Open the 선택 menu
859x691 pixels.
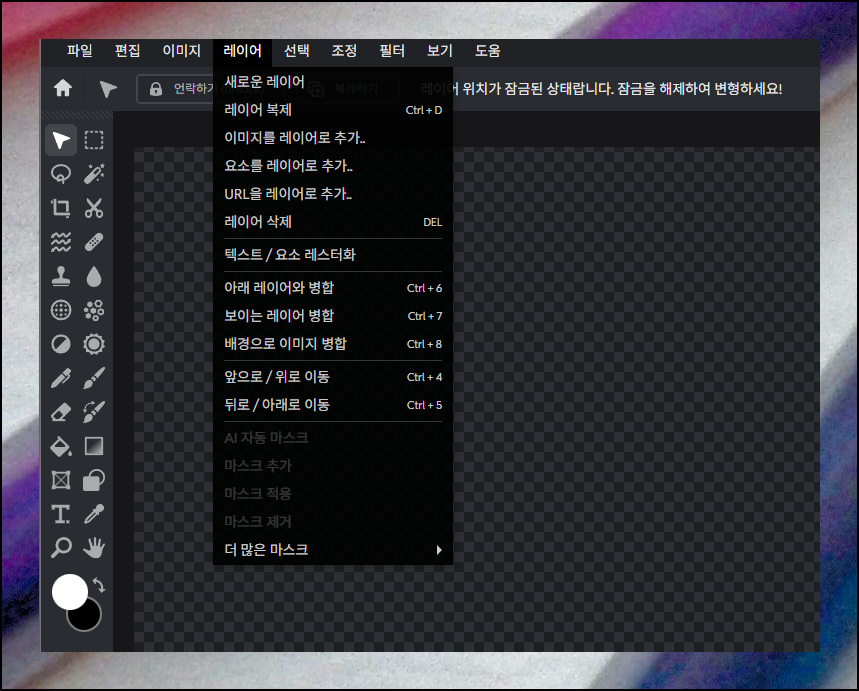click(x=297, y=51)
